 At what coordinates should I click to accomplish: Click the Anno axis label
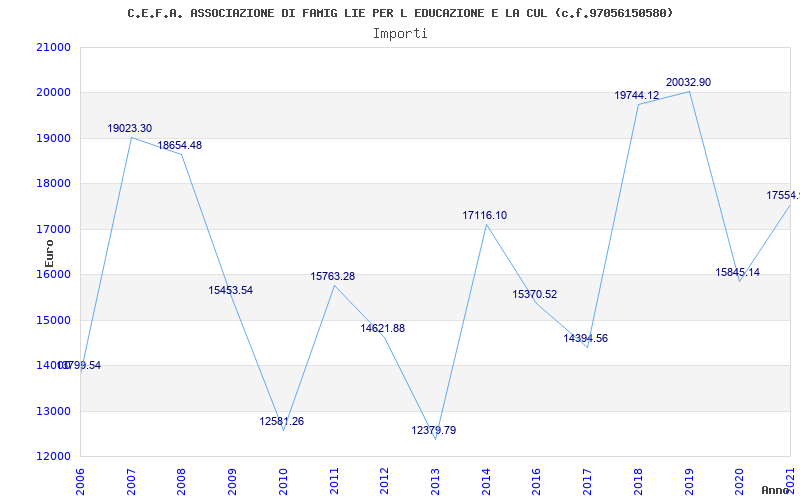tap(776, 490)
